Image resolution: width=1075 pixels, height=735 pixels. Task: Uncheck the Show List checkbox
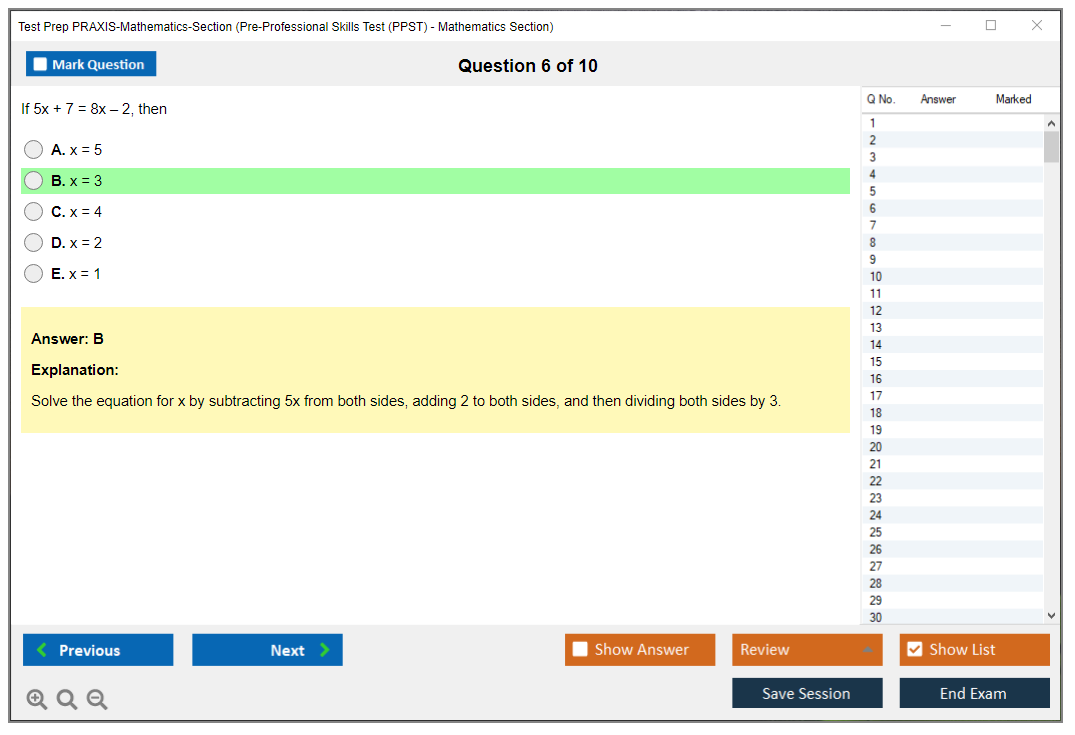click(x=914, y=650)
